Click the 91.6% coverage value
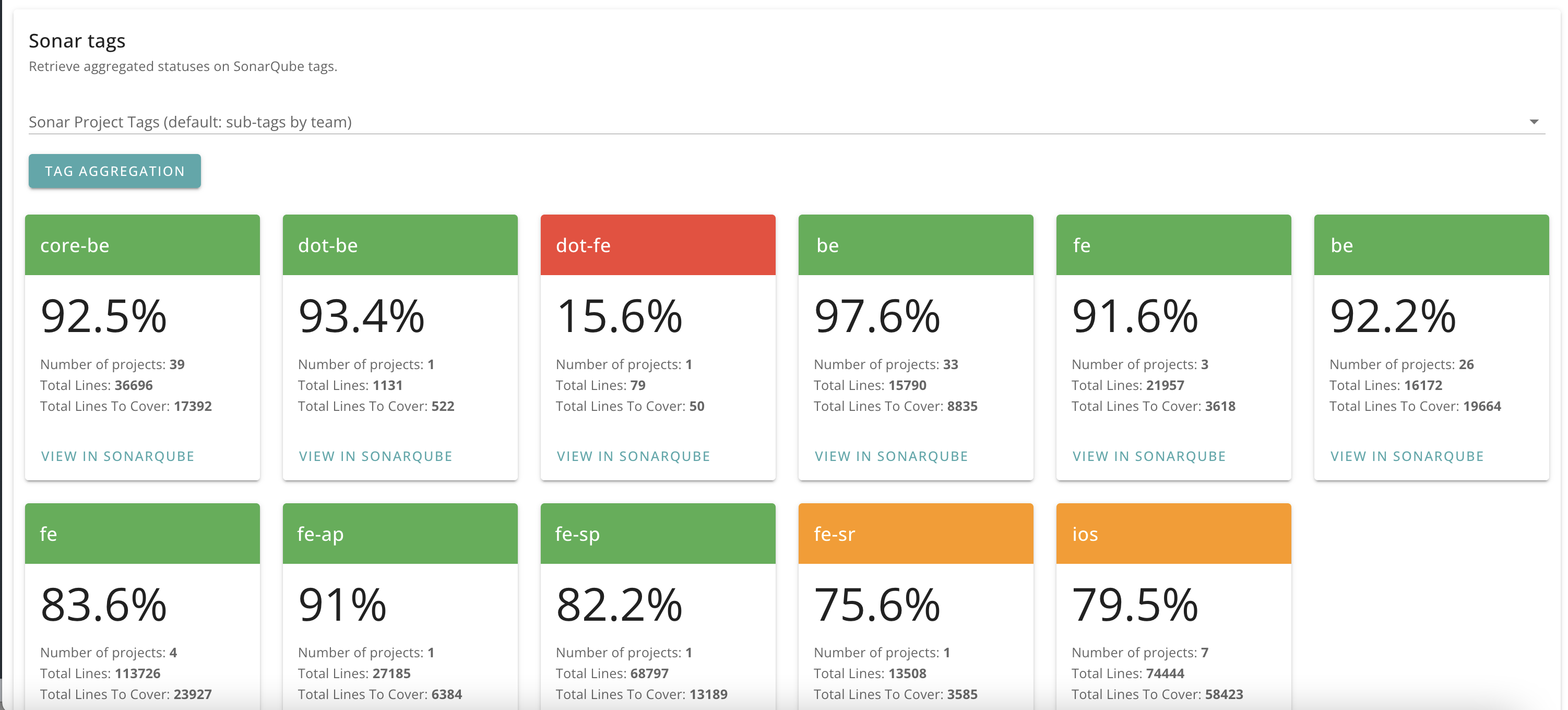This screenshot has width=1568, height=710. pyautogui.click(x=1135, y=316)
